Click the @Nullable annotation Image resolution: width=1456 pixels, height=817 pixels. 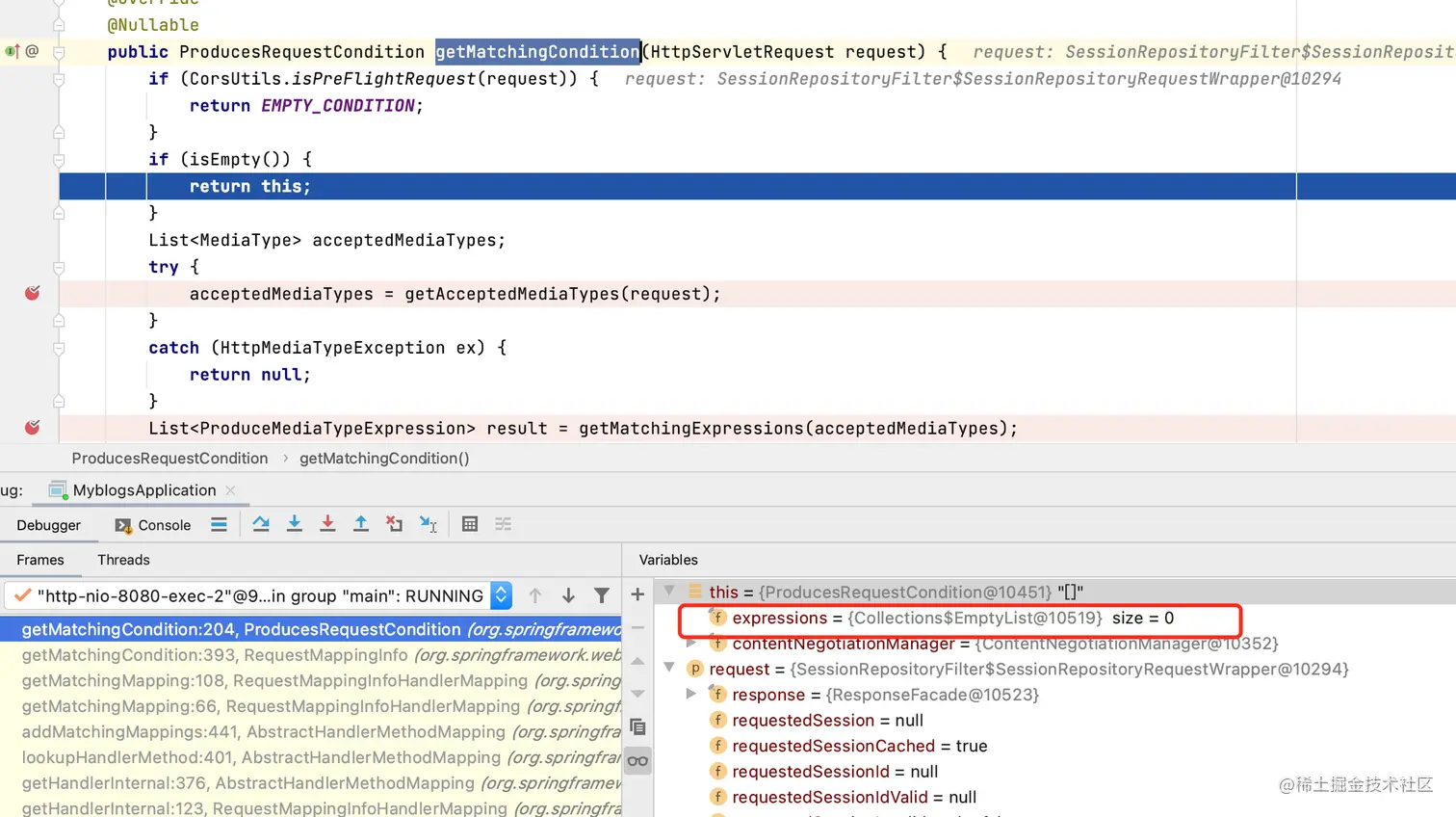click(153, 25)
